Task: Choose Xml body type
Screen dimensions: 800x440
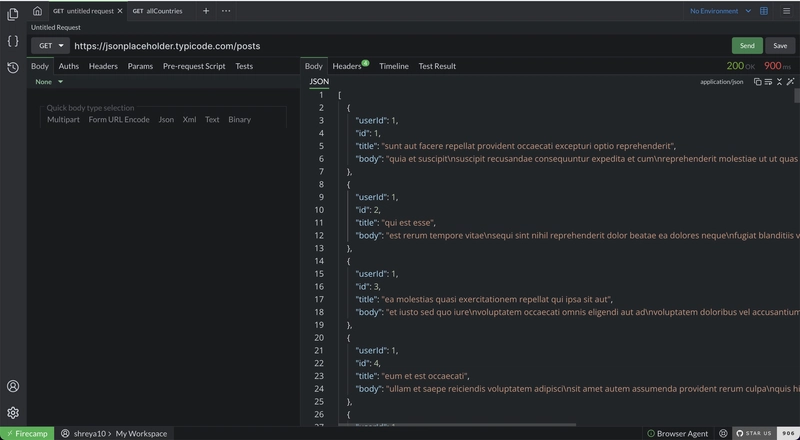Action: [x=189, y=119]
